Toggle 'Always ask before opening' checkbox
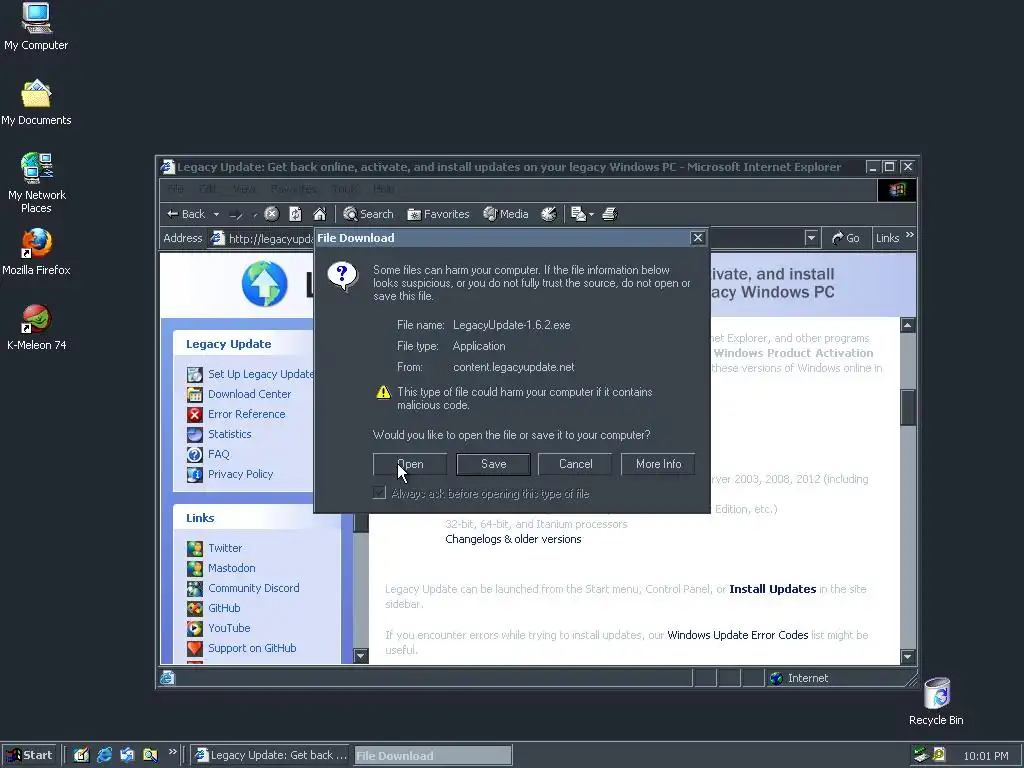1024x768 pixels. (x=379, y=493)
